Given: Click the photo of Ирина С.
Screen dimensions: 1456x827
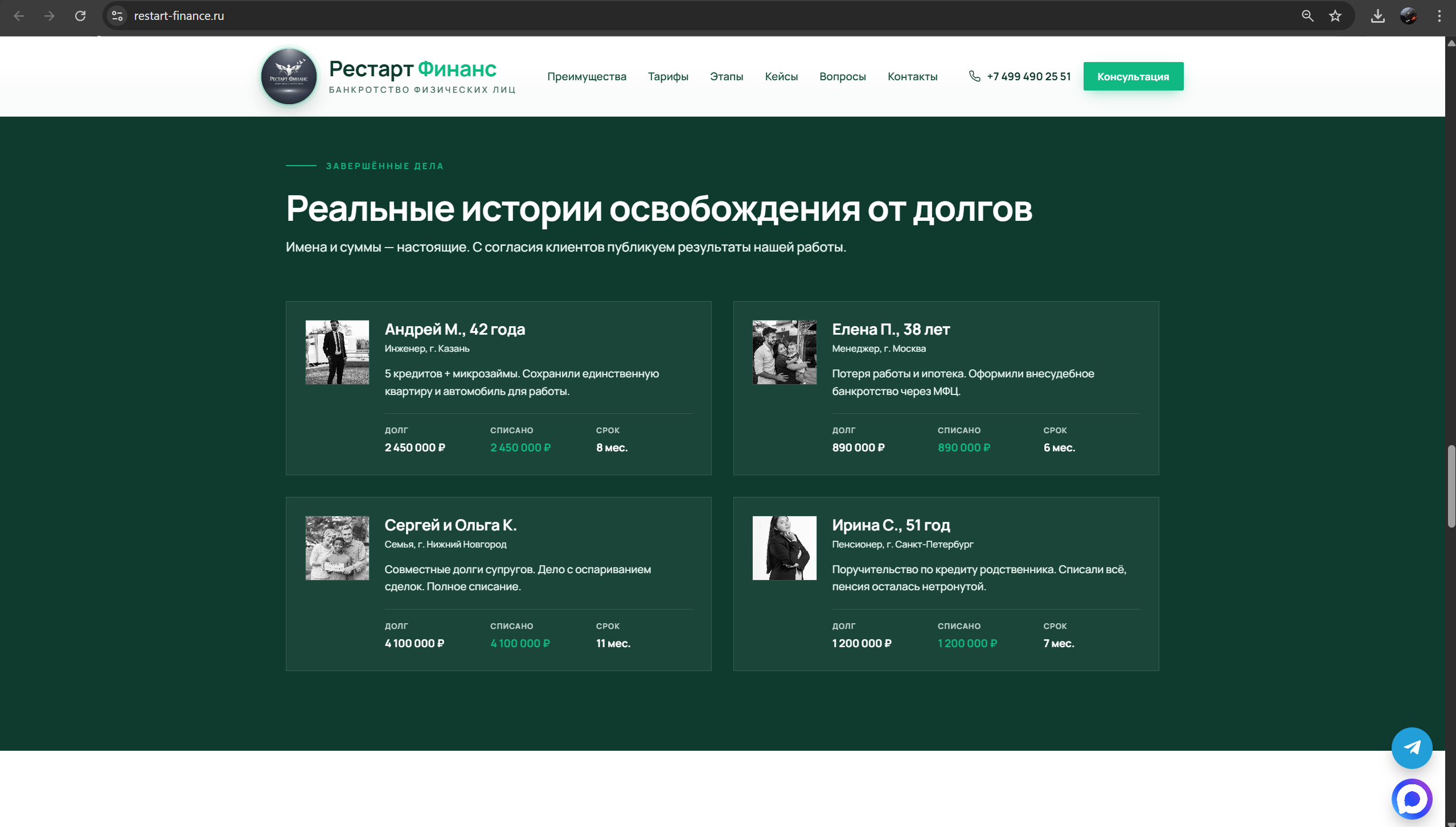Looking at the screenshot, I should (x=784, y=547).
